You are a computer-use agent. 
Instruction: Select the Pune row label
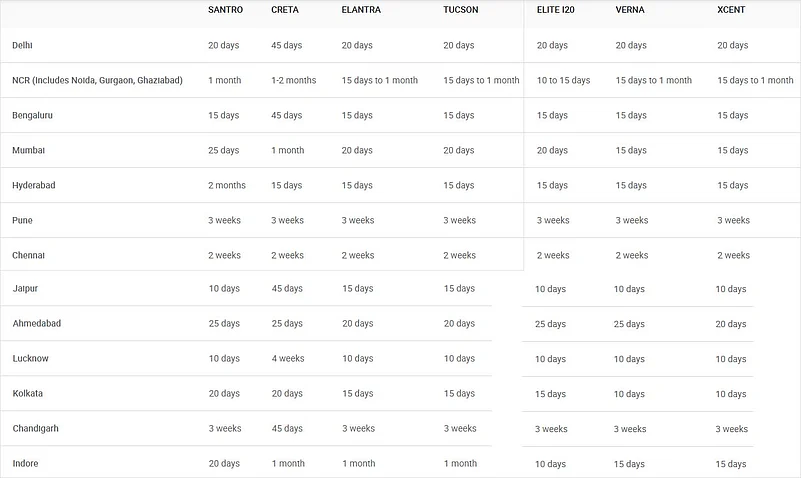[22, 220]
